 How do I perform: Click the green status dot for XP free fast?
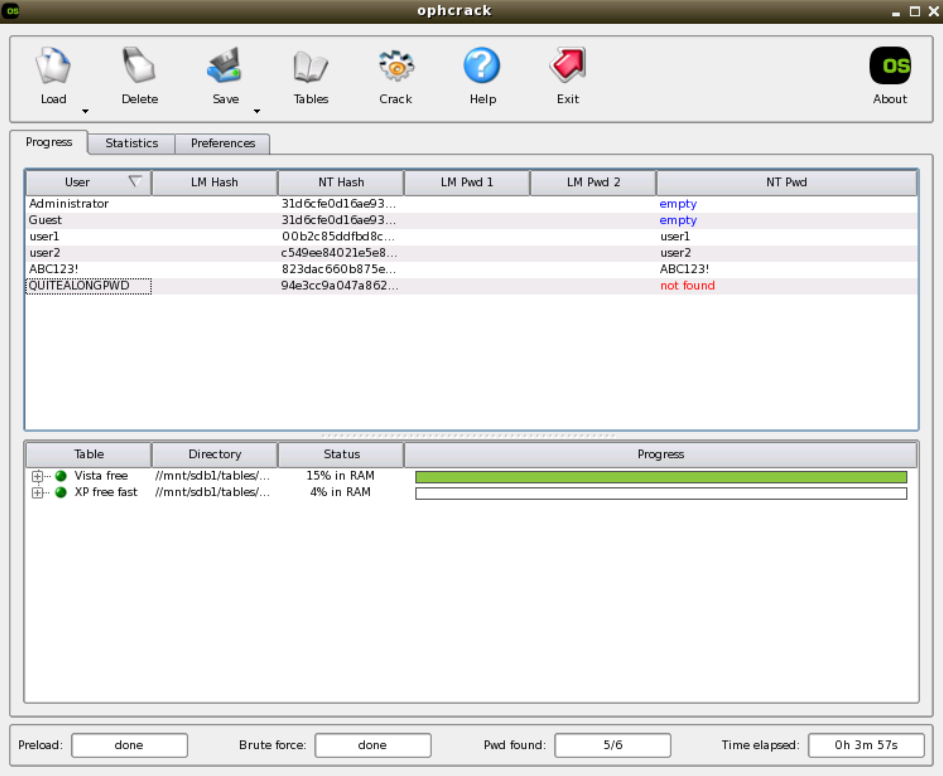(61, 492)
